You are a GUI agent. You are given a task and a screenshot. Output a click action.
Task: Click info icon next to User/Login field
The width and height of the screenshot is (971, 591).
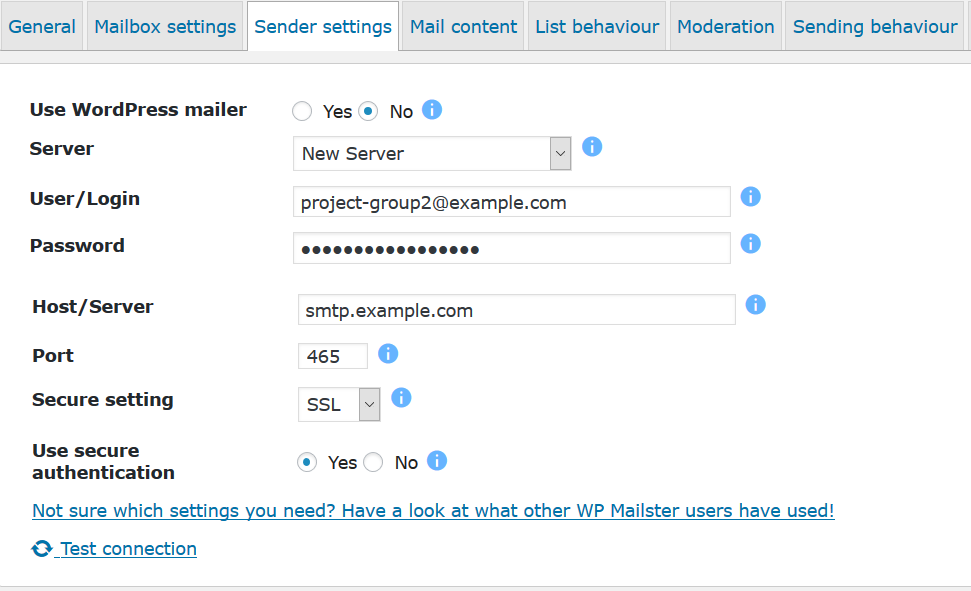click(x=751, y=197)
